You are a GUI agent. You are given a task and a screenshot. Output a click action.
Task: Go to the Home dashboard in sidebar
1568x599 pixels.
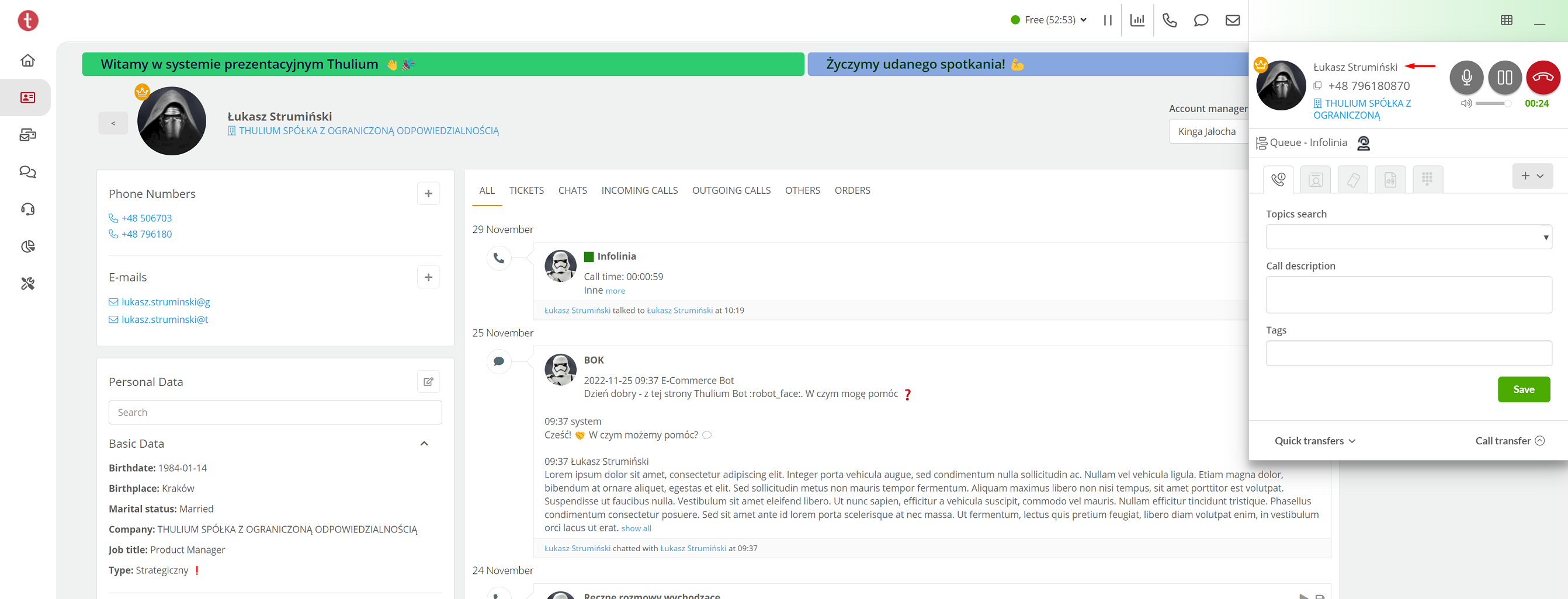tap(28, 60)
